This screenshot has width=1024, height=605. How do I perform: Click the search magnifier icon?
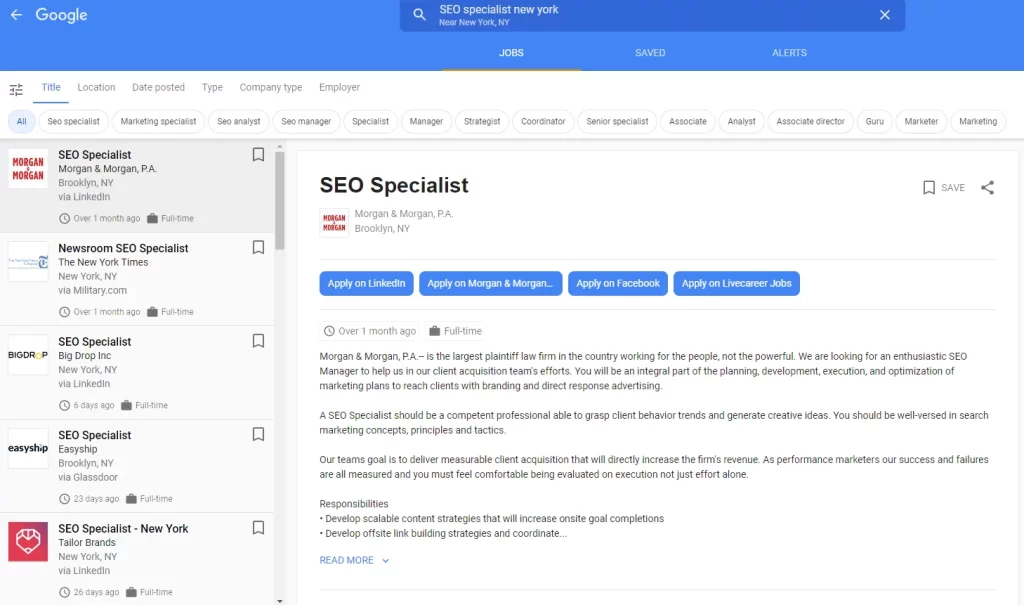coord(420,15)
